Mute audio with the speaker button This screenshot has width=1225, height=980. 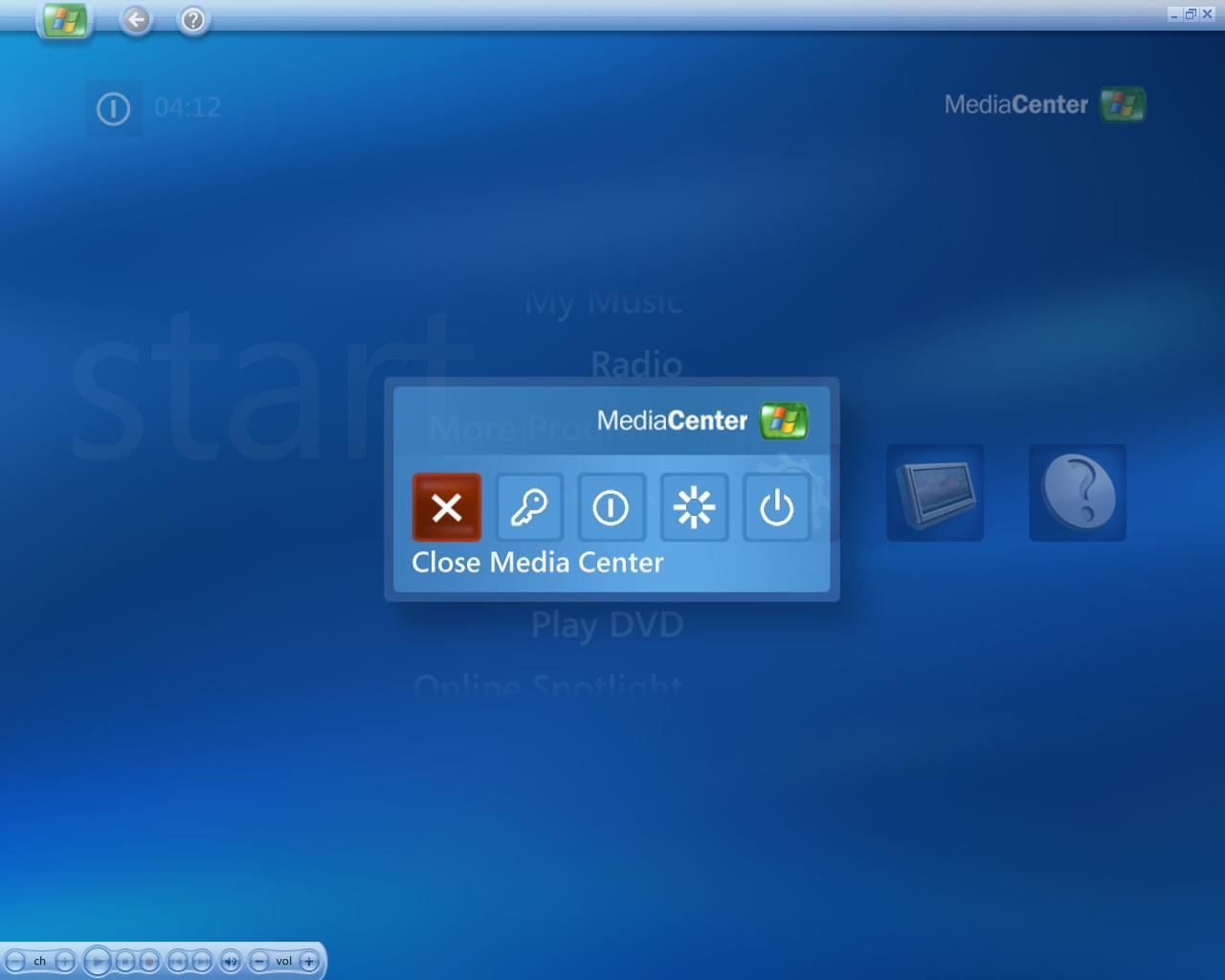click(x=231, y=961)
